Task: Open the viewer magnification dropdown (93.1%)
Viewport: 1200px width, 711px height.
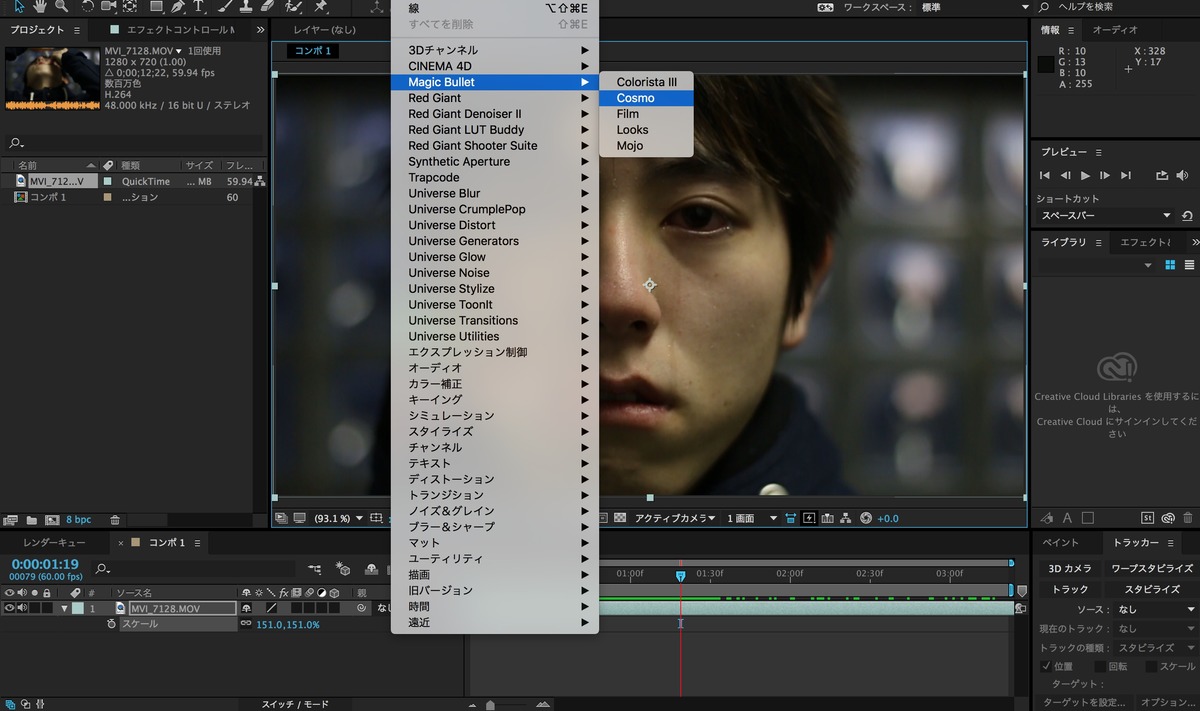Action: (x=338, y=518)
